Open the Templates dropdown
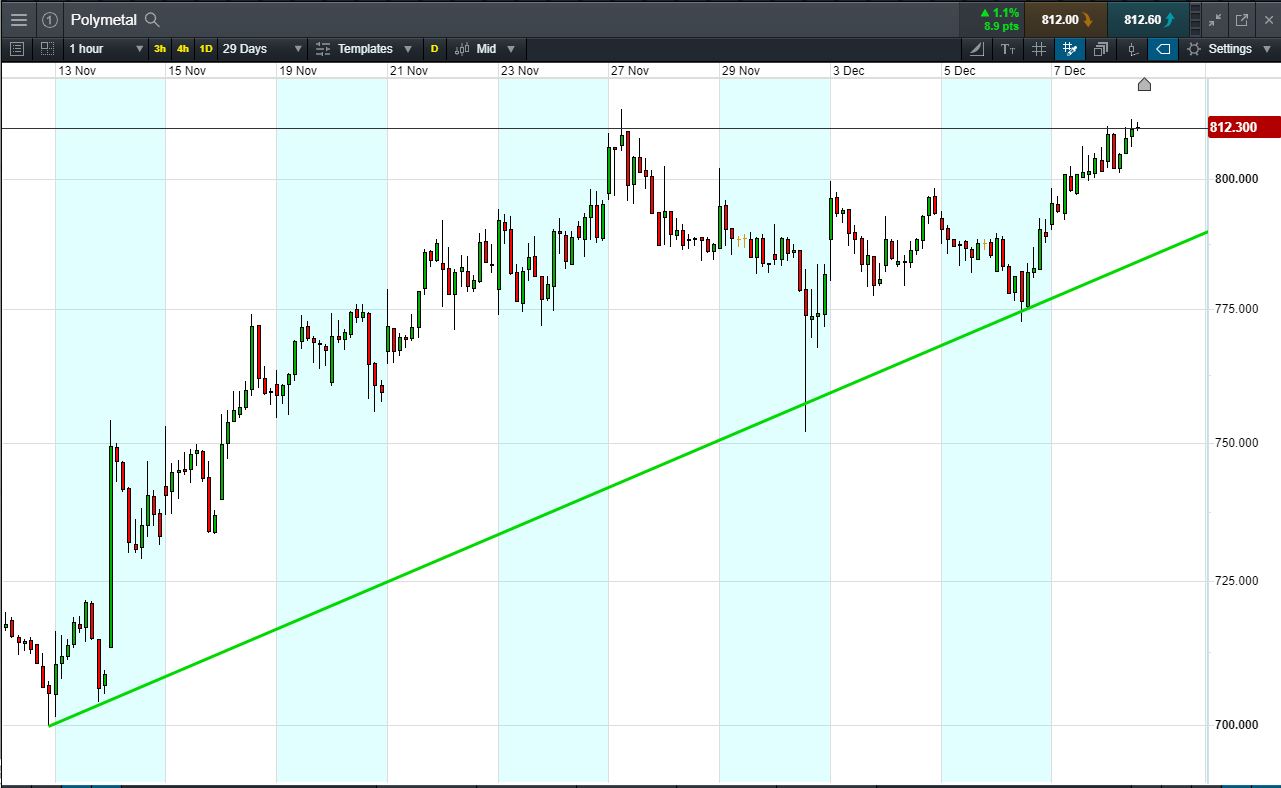This screenshot has height=788, width=1281. tap(363, 49)
